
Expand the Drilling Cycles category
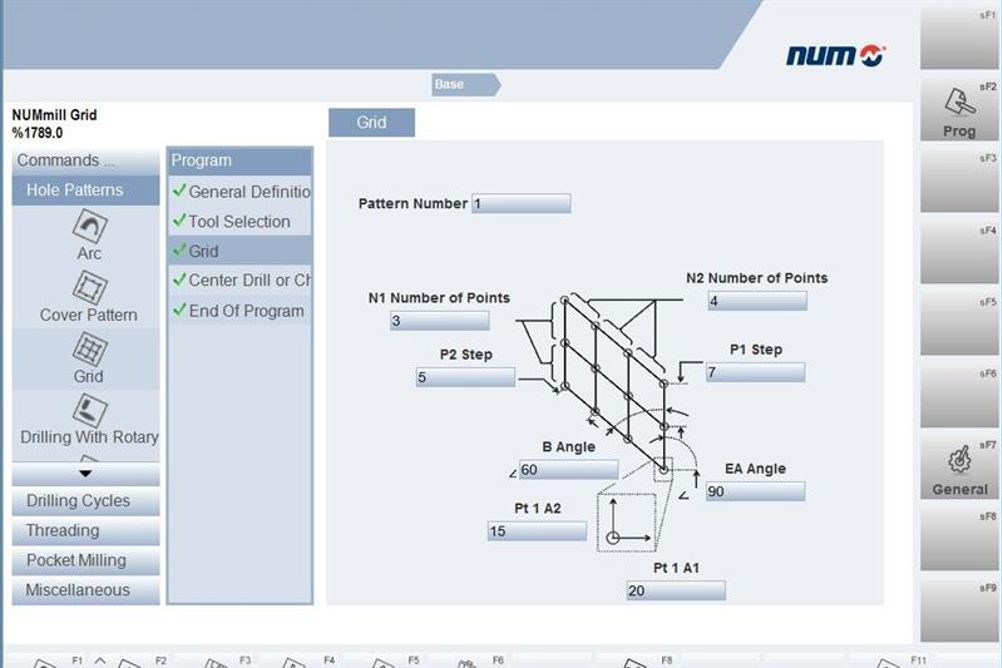(86, 501)
